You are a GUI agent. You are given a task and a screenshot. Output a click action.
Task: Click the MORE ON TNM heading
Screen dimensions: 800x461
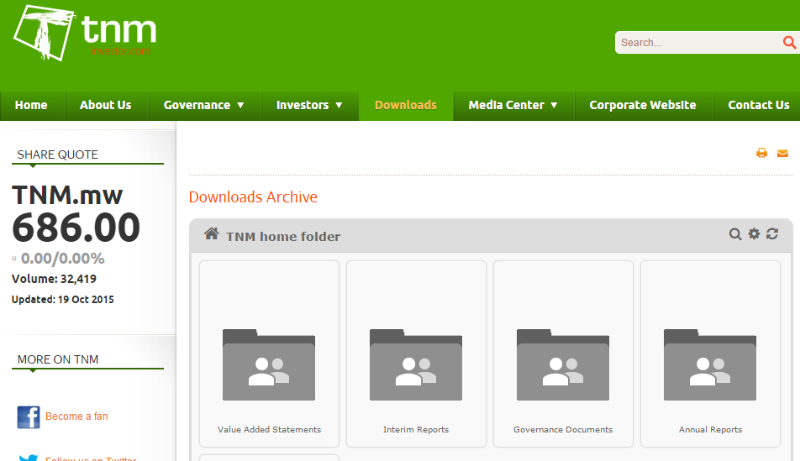click(x=58, y=360)
